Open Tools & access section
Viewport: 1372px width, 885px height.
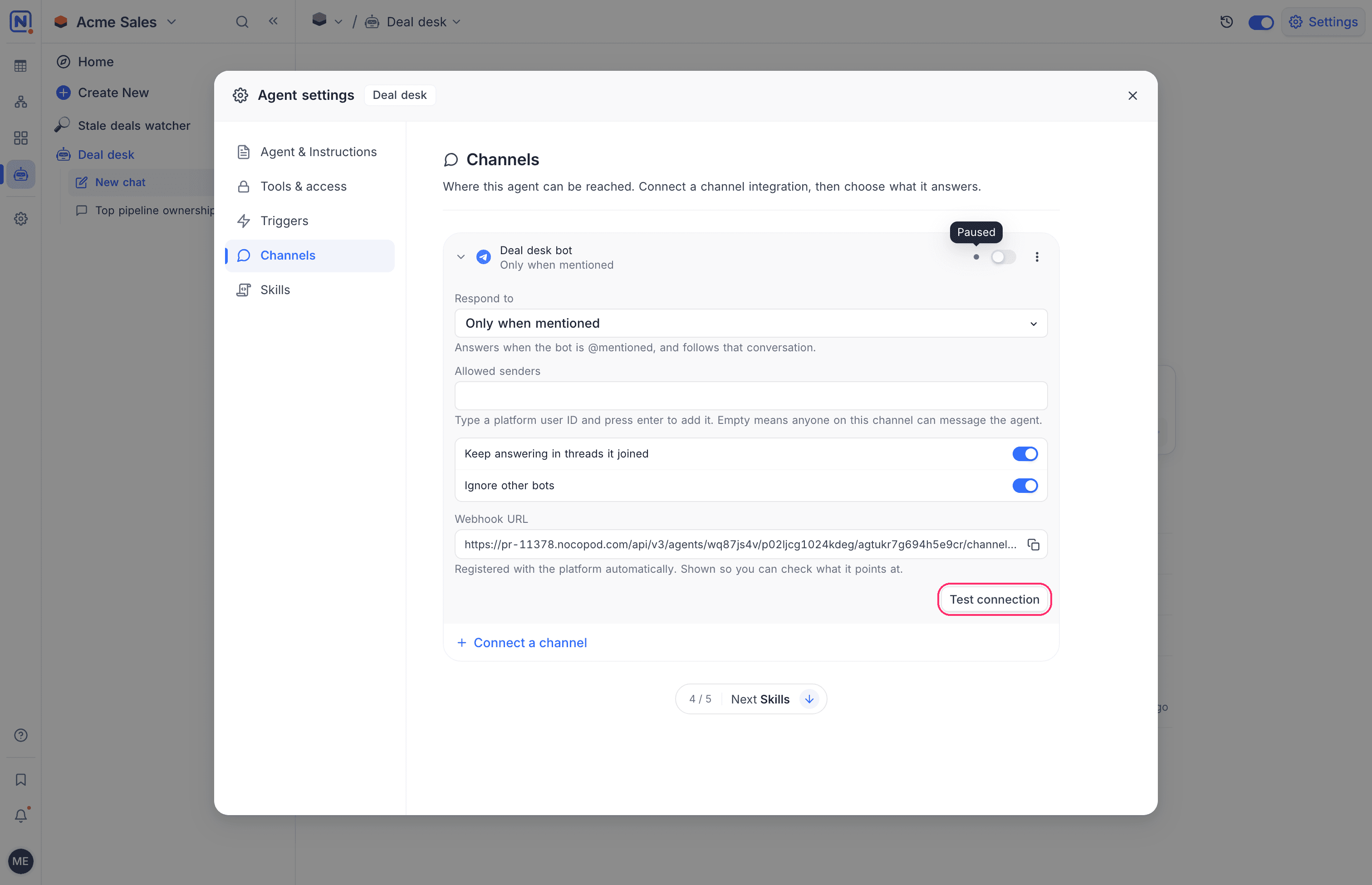click(310, 186)
